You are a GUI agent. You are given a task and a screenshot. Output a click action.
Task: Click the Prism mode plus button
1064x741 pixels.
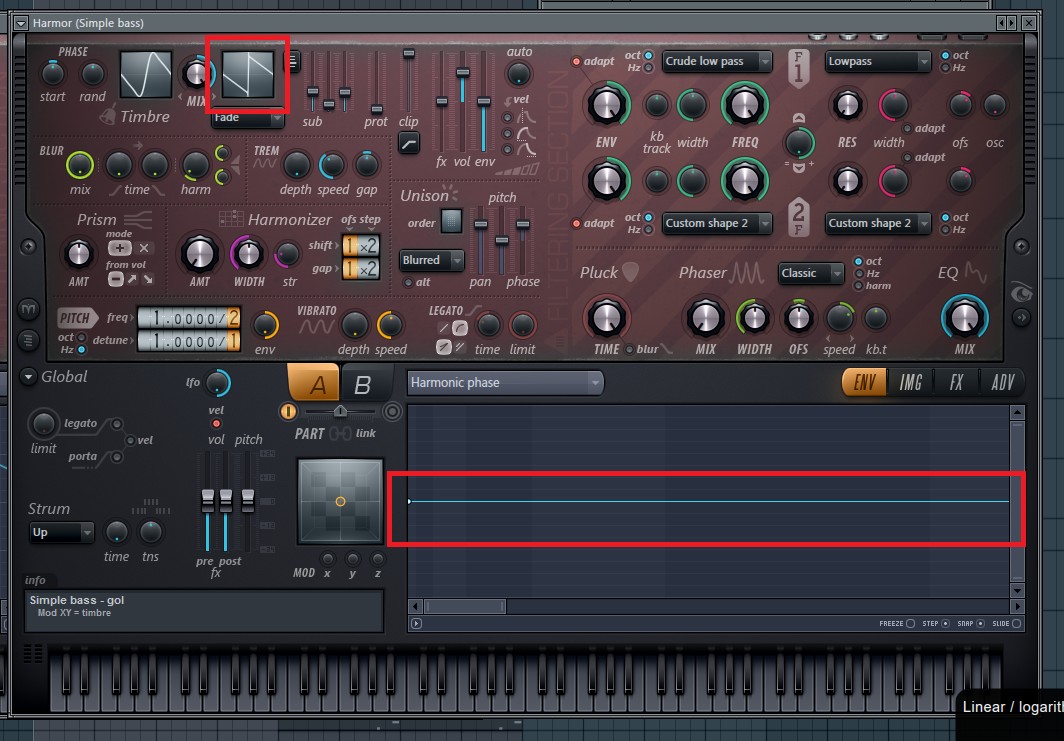(x=119, y=248)
